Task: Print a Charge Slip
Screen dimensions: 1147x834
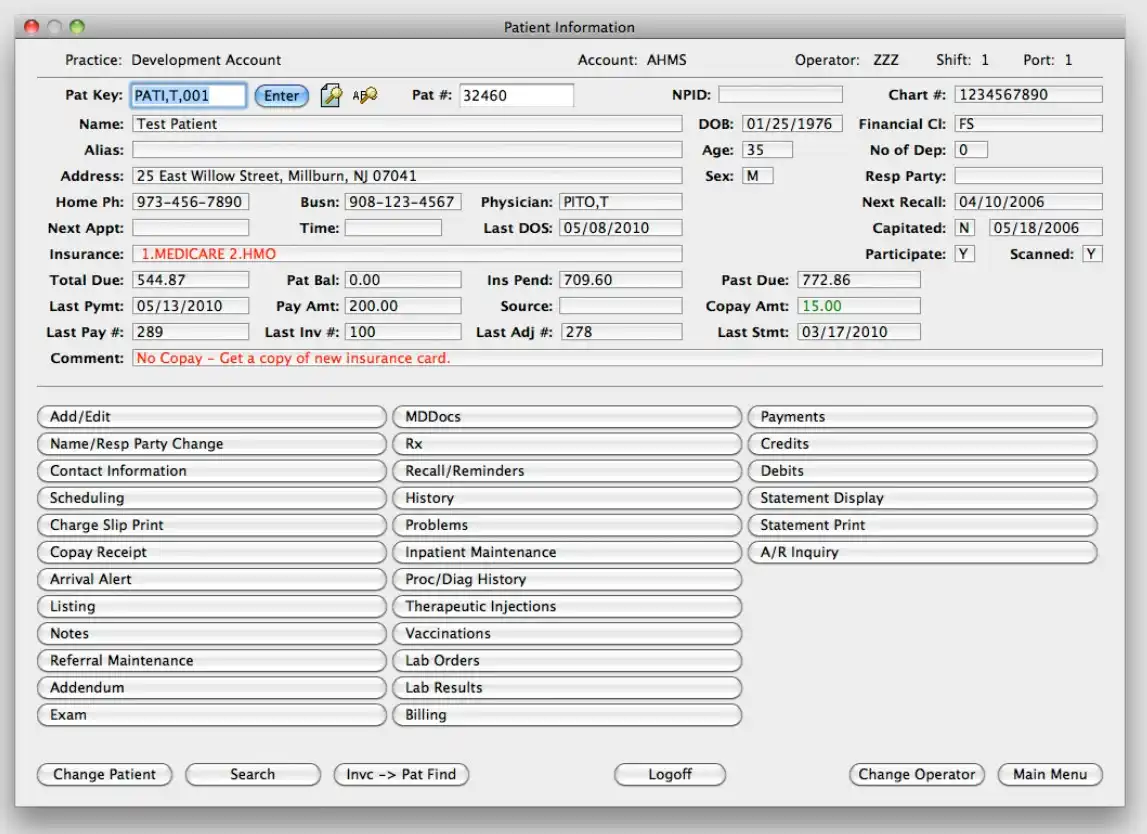Action: click(x=211, y=524)
